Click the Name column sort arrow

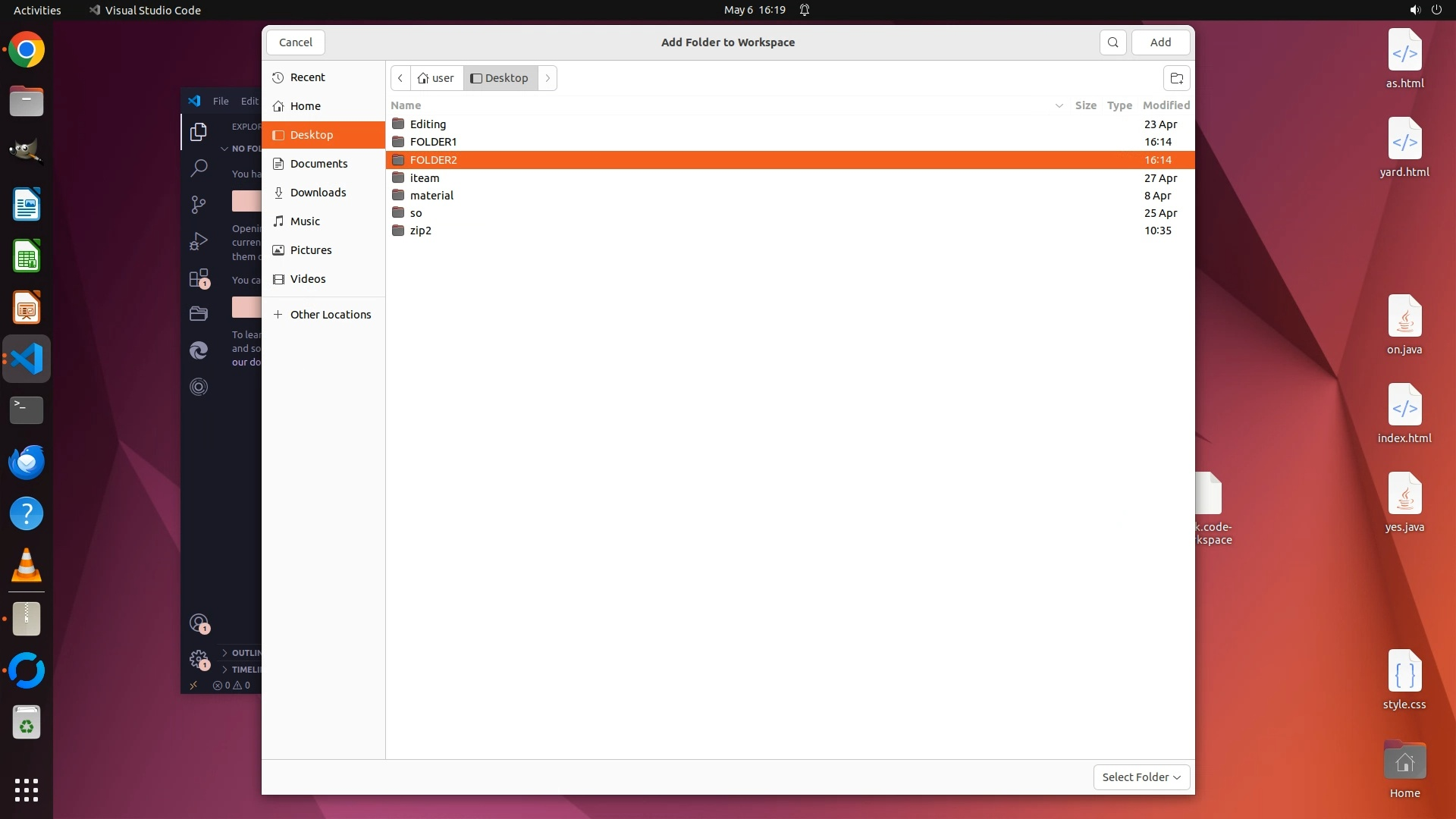(1059, 105)
